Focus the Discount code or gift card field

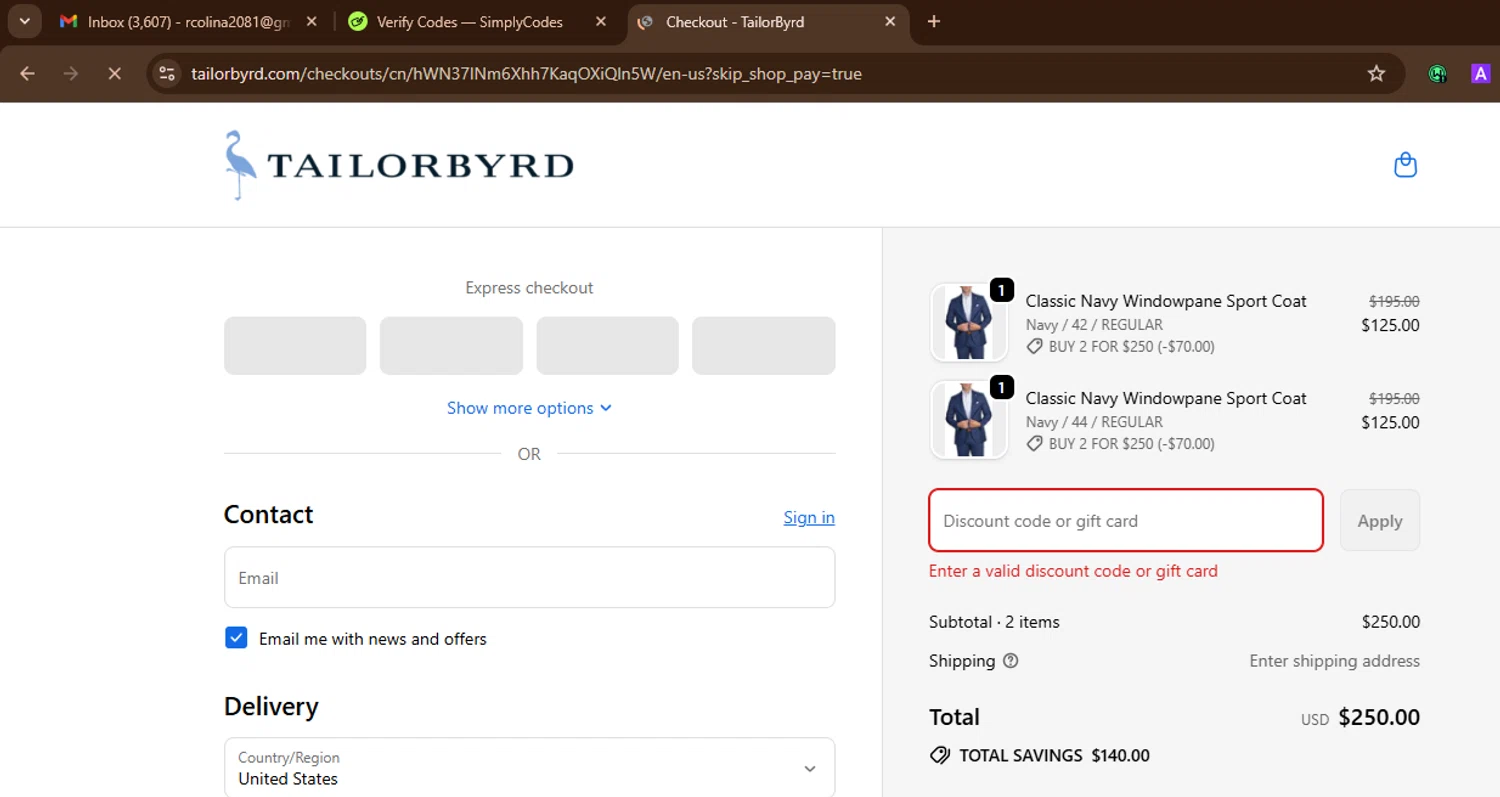(x=1126, y=520)
